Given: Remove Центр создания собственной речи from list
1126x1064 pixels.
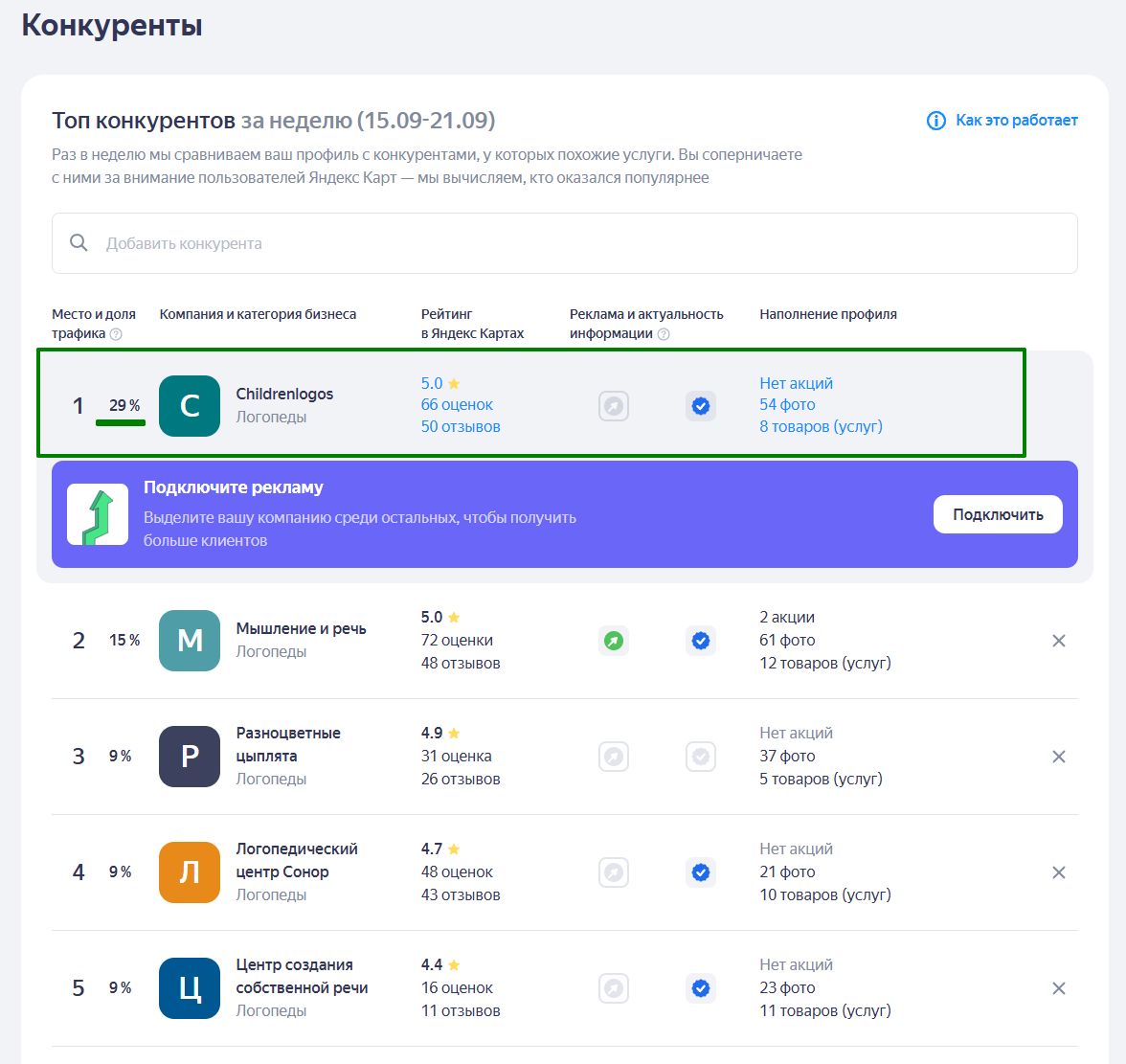Looking at the screenshot, I should 1059,988.
